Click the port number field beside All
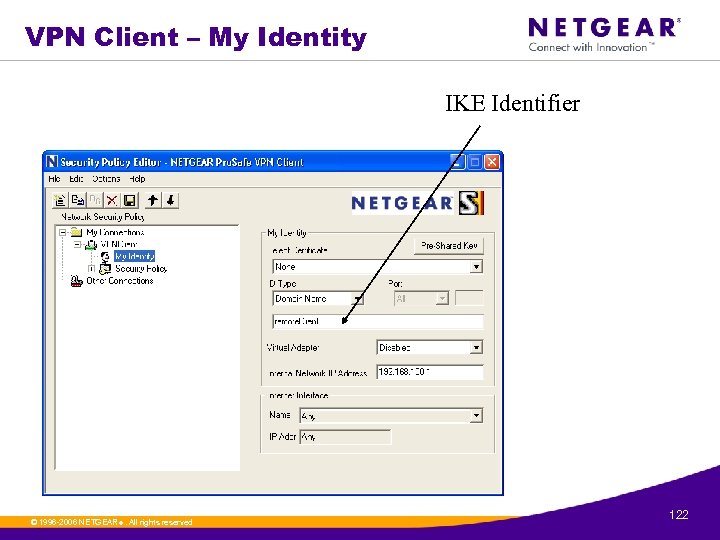The width and height of the screenshot is (720, 540). point(469,298)
